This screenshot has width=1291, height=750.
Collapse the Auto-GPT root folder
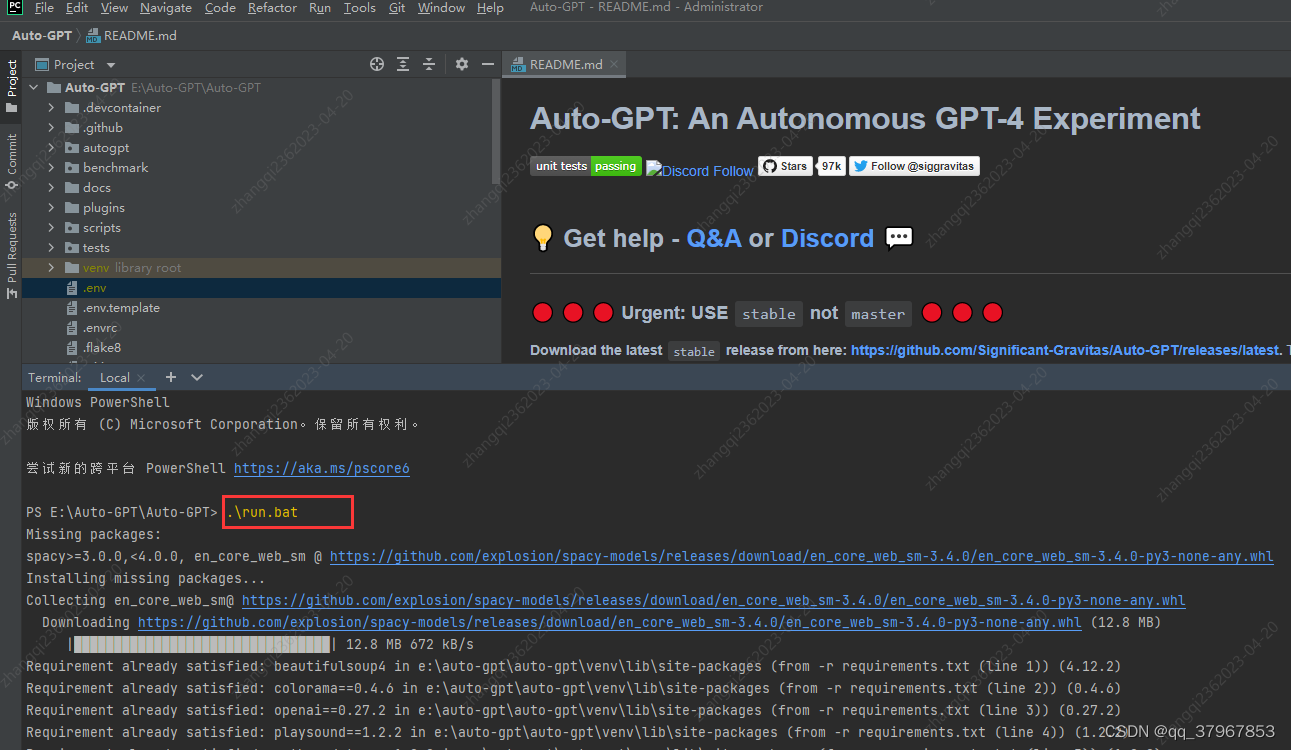pyautogui.click(x=34, y=88)
